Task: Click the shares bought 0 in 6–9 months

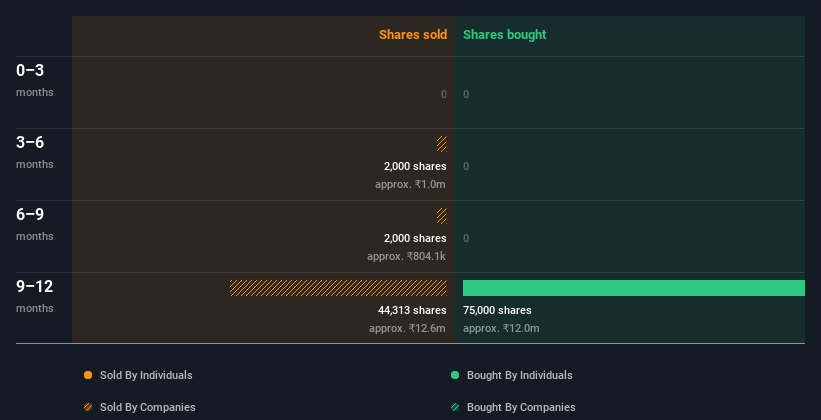Action: coord(466,238)
